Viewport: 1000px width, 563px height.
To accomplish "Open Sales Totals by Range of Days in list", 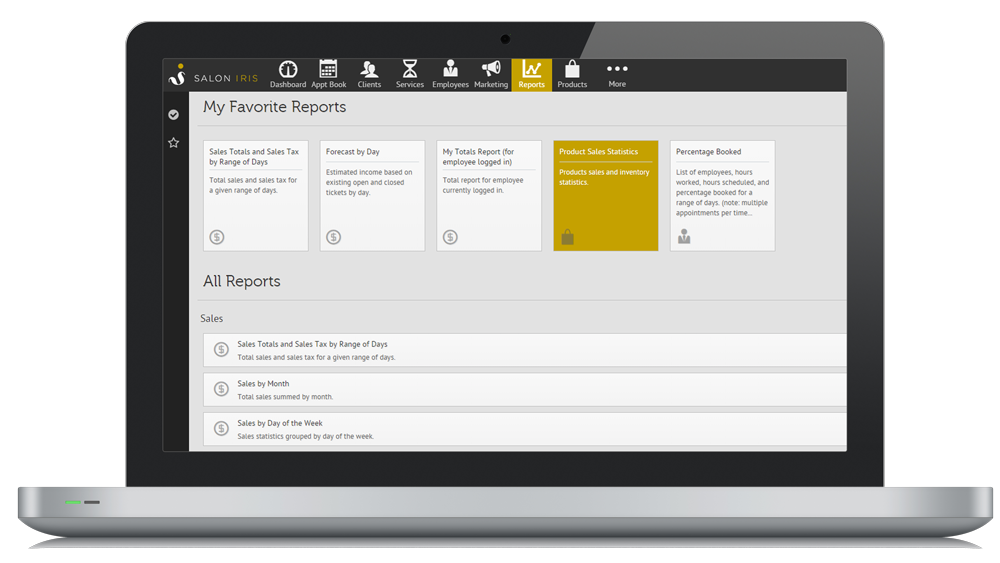I will pos(525,350).
